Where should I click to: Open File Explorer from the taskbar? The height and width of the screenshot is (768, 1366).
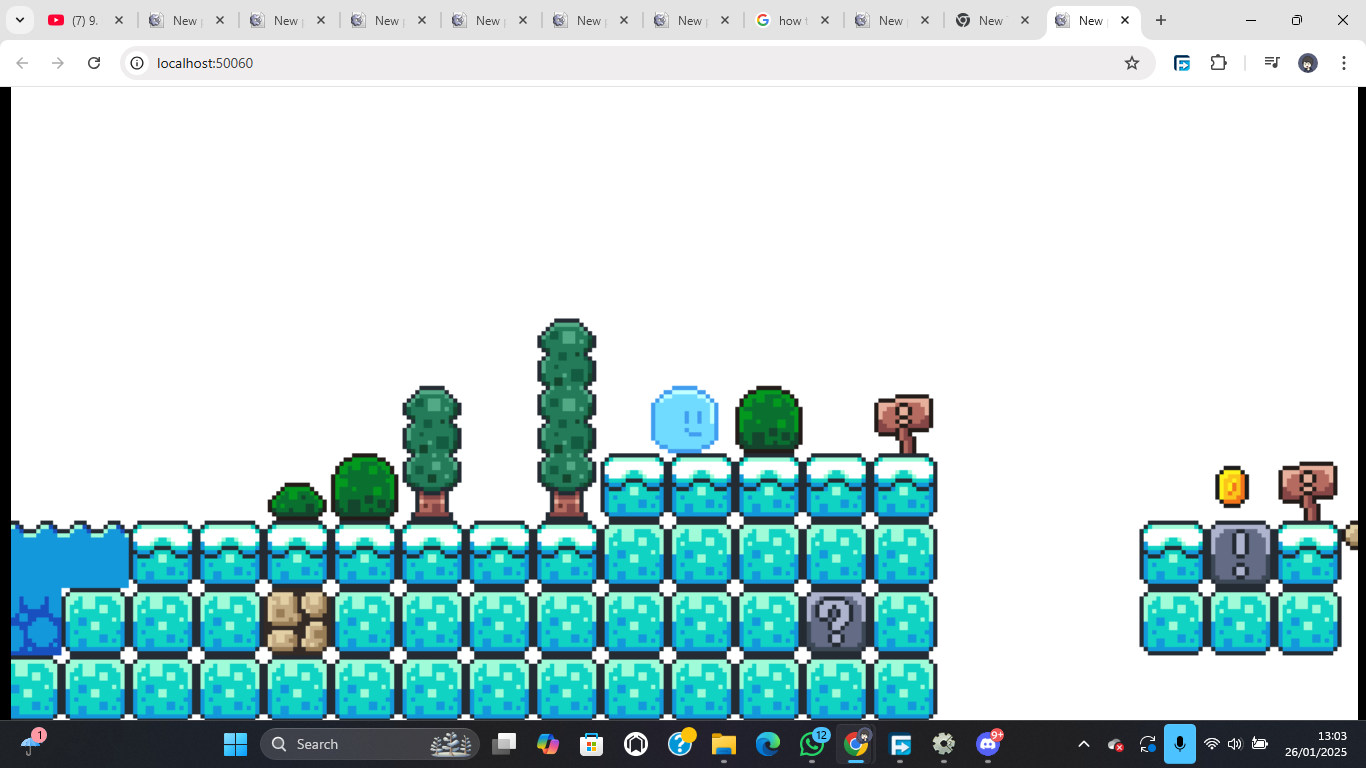(724, 744)
